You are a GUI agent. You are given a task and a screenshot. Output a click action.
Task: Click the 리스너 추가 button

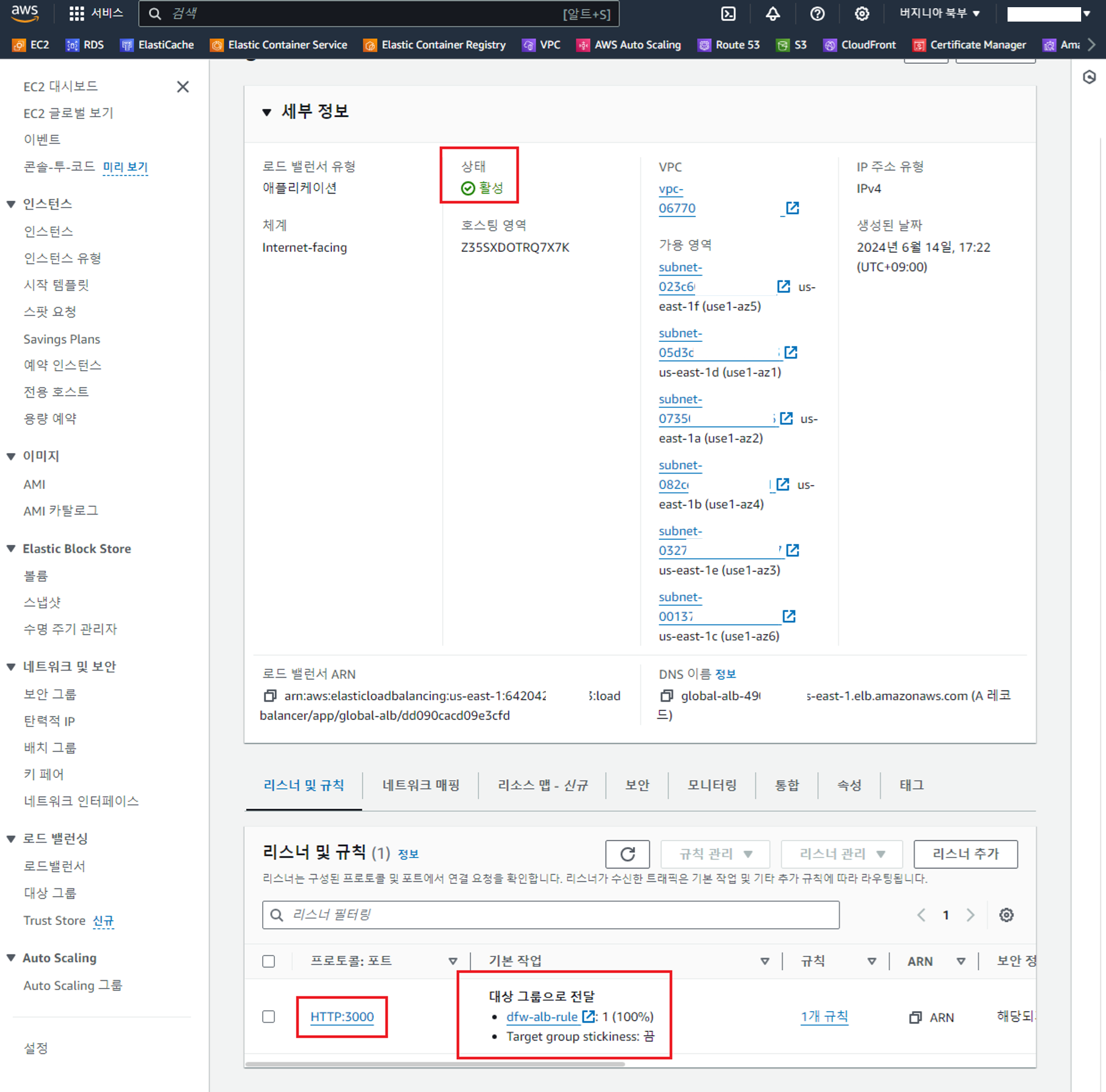(965, 854)
